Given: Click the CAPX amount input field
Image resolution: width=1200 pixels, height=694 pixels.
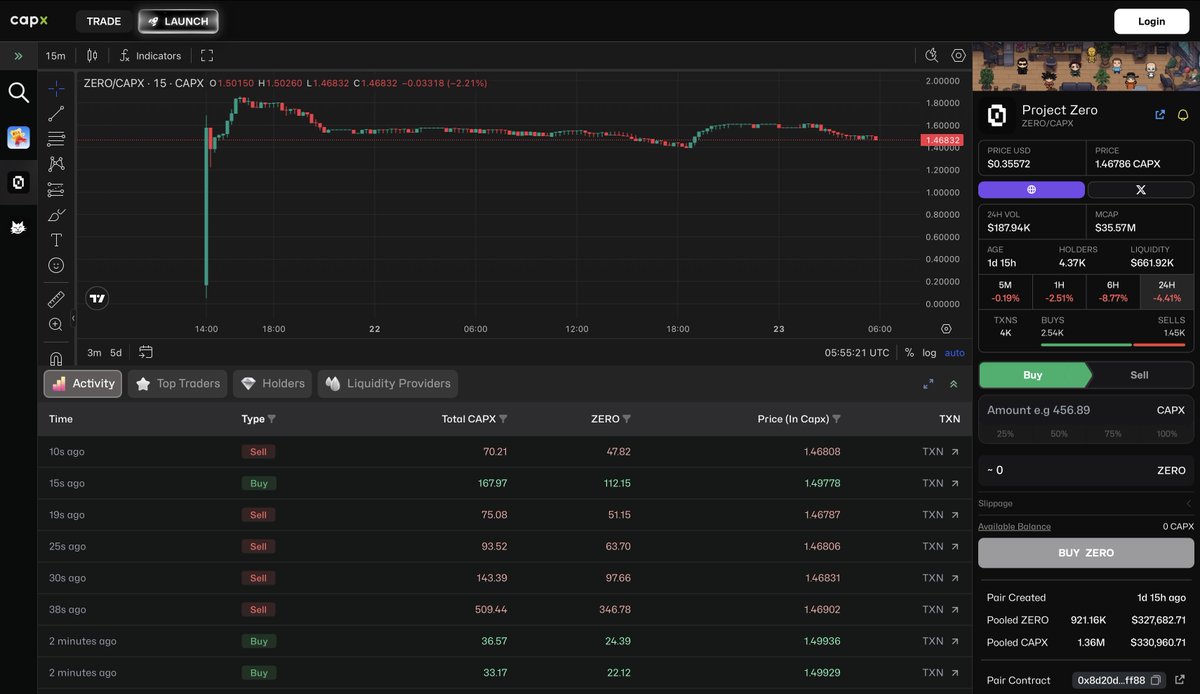Looking at the screenshot, I should (1060, 410).
